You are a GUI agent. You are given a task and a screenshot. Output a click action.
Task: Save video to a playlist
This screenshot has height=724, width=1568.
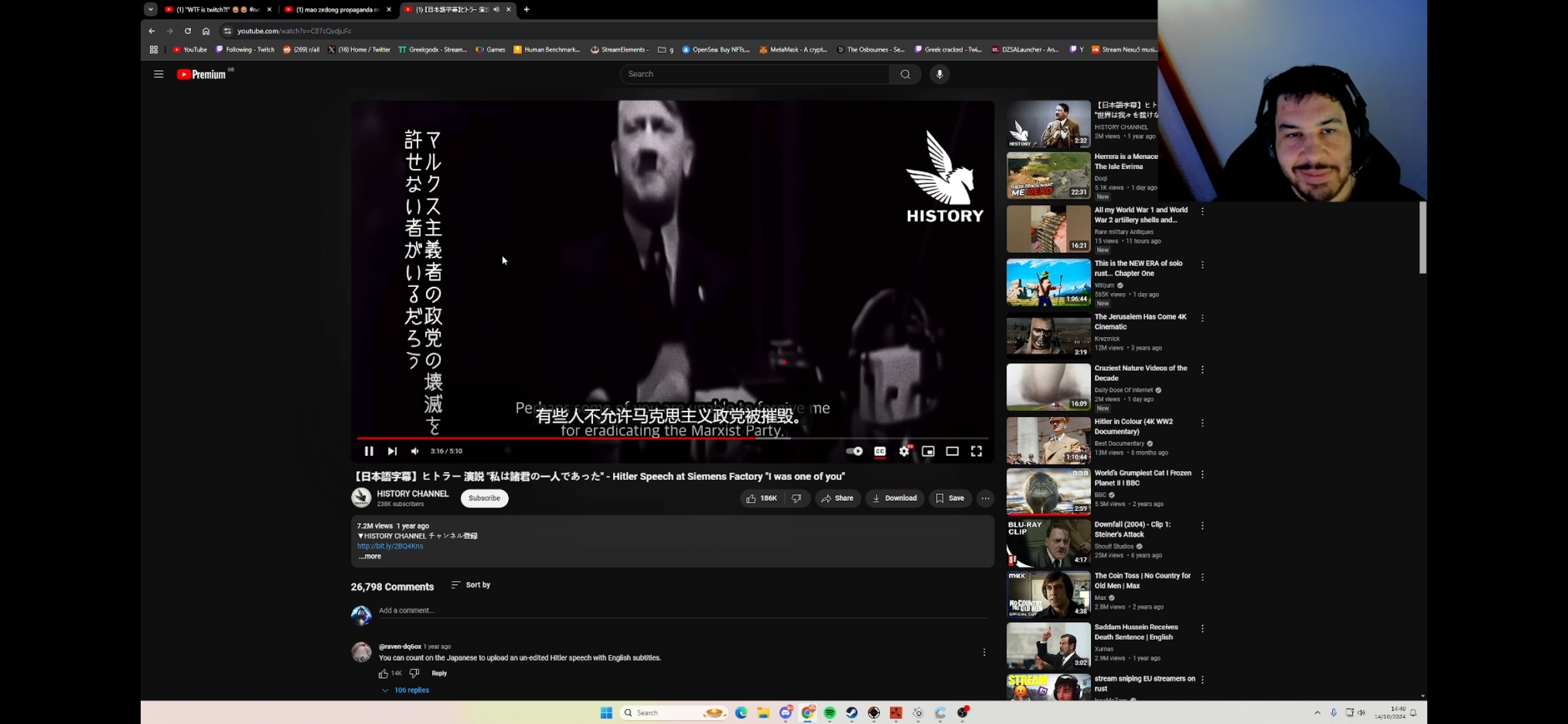click(950, 498)
